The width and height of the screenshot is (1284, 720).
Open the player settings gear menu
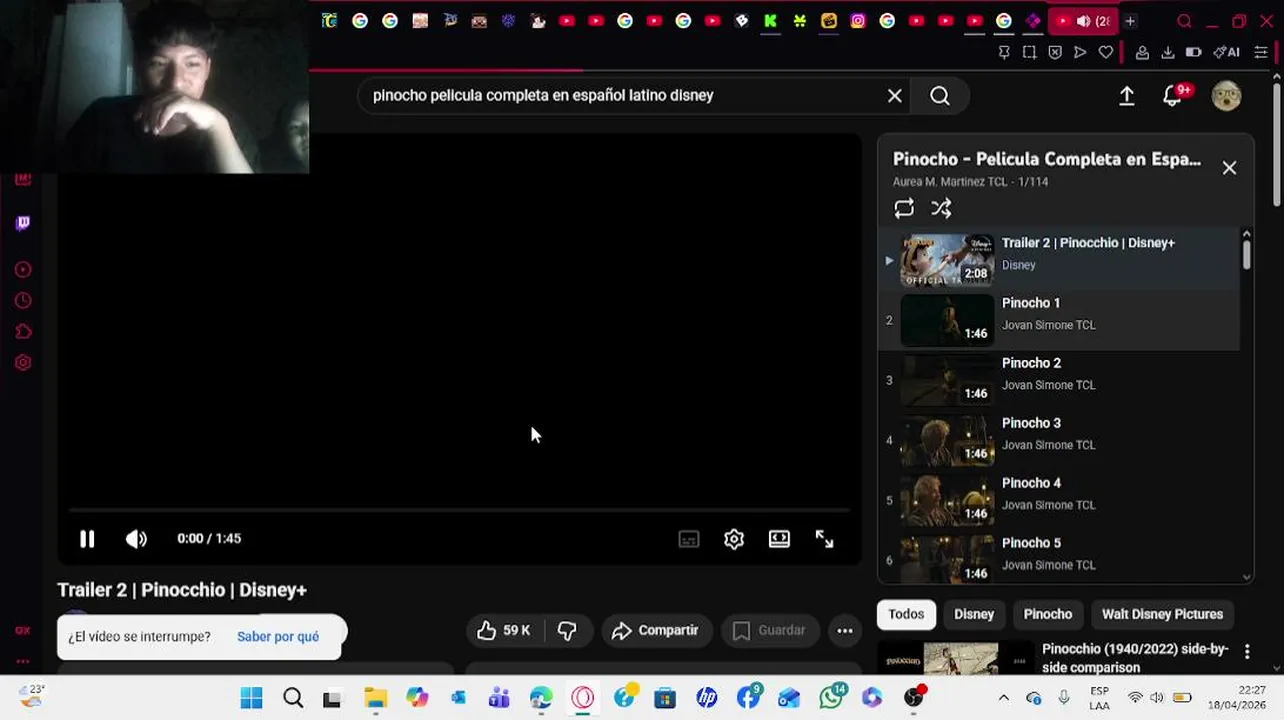pyautogui.click(x=734, y=539)
